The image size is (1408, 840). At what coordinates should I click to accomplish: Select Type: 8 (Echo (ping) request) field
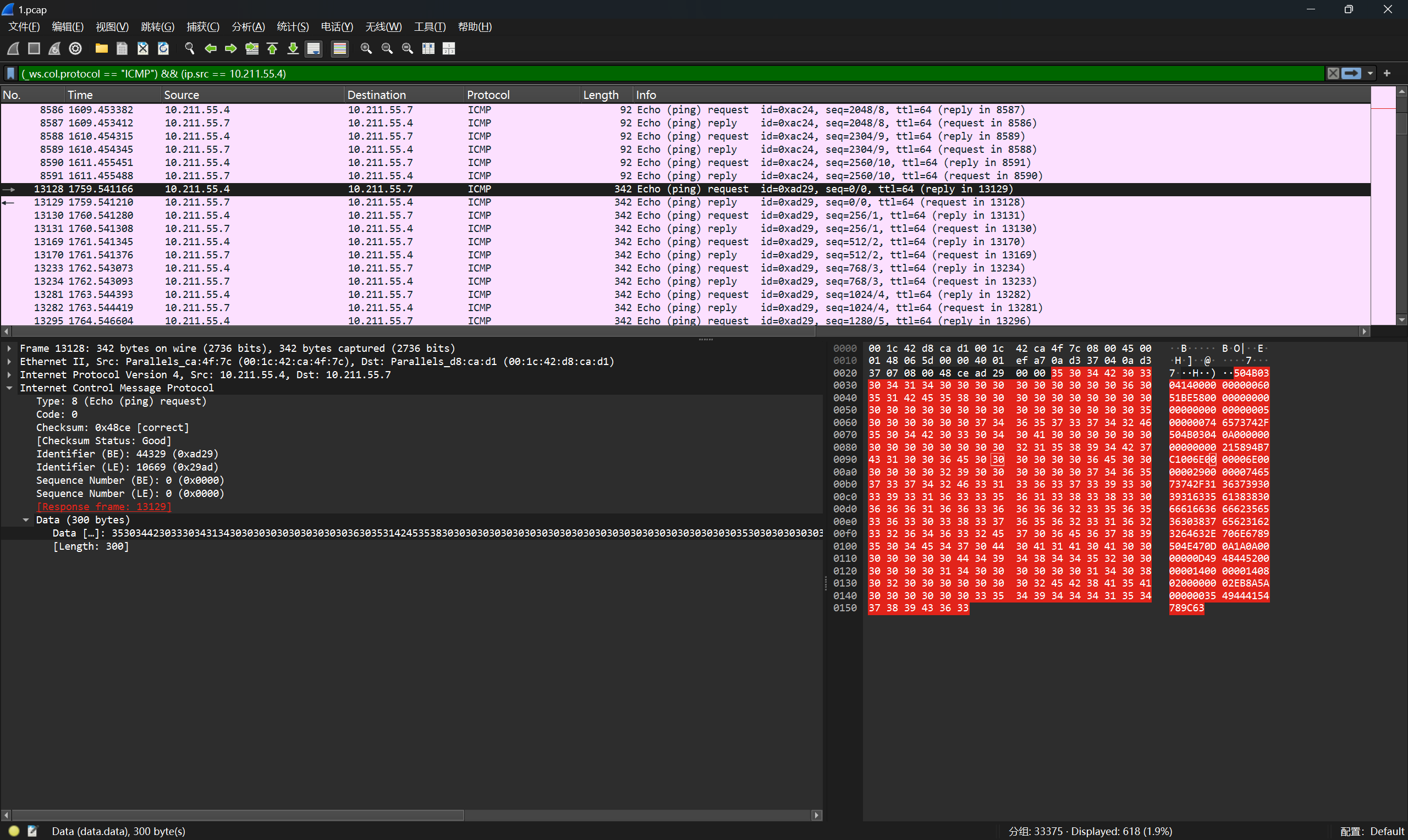121,401
